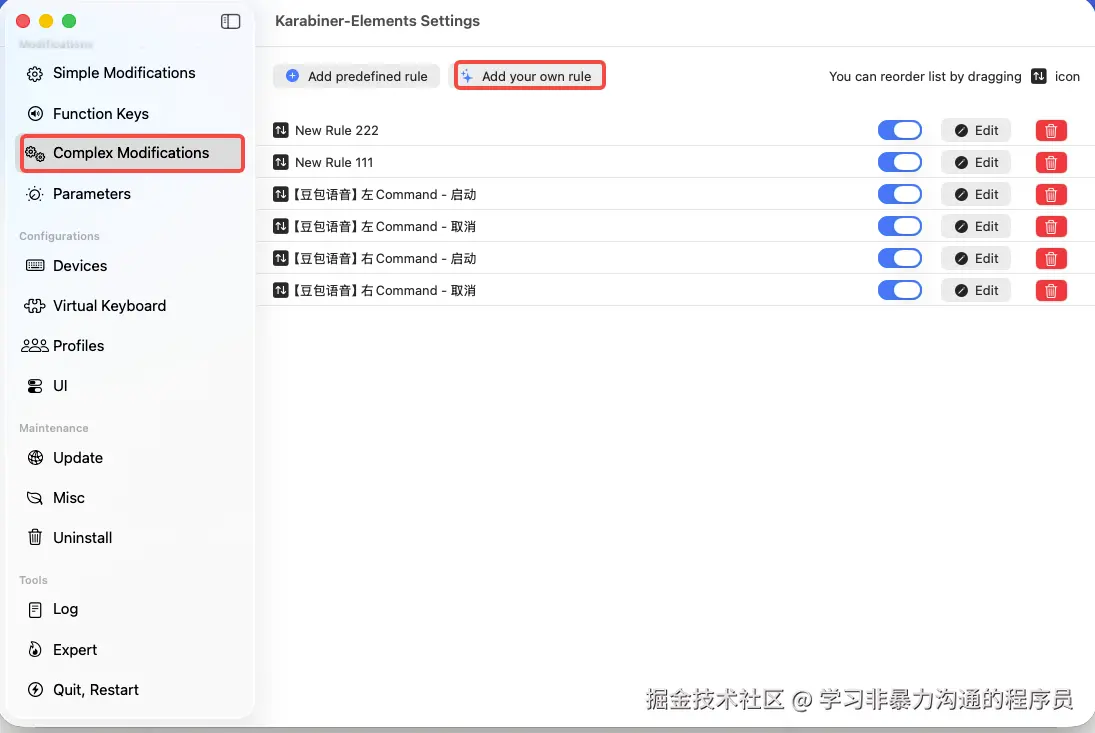Toggle off 右 Command - 启动 rule
The height and width of the screenshot is (733, 1095).
[x=899, y=258]
